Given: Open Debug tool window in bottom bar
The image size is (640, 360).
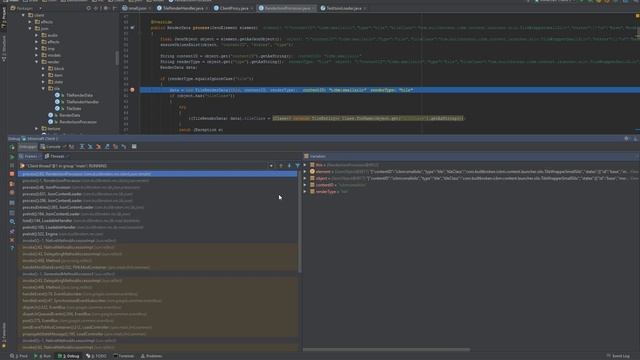Looking at the screenshot, I should 69,356.
